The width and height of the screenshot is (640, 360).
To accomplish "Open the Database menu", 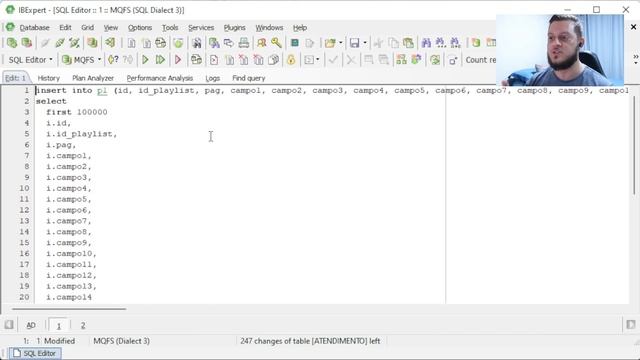I will click(34, 28).
